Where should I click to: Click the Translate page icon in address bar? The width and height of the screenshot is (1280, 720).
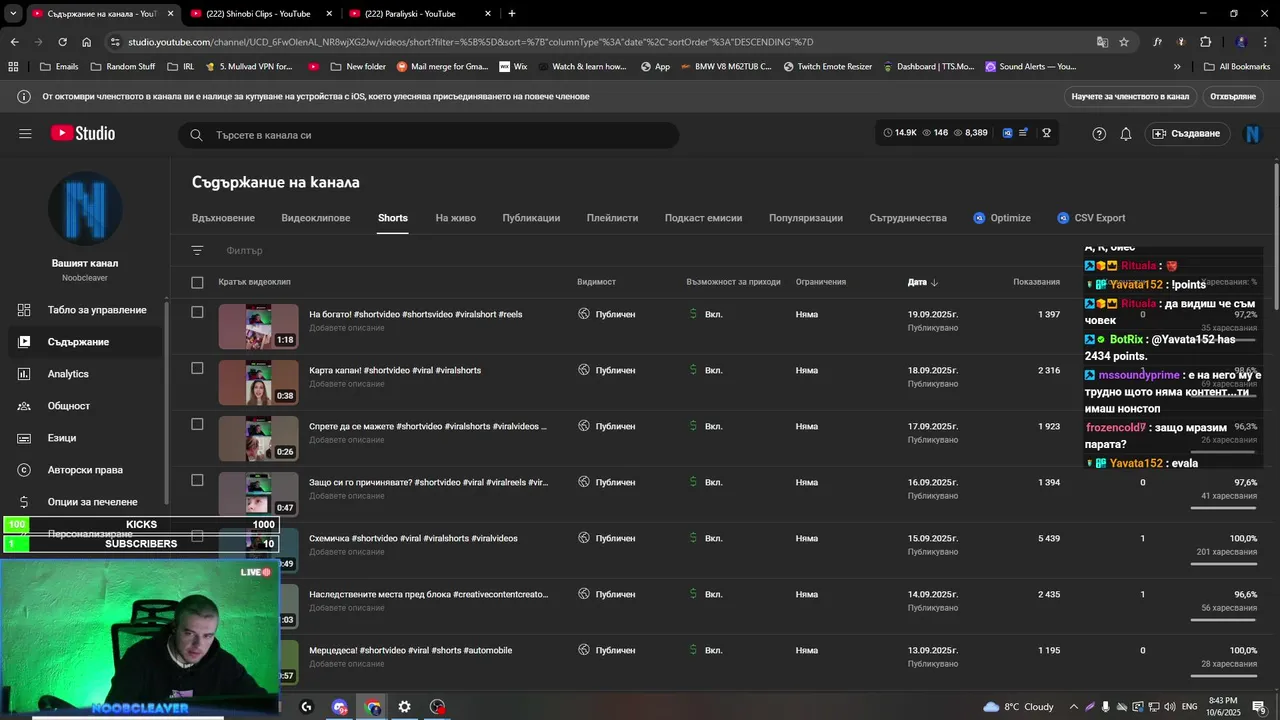(1102, 42)
